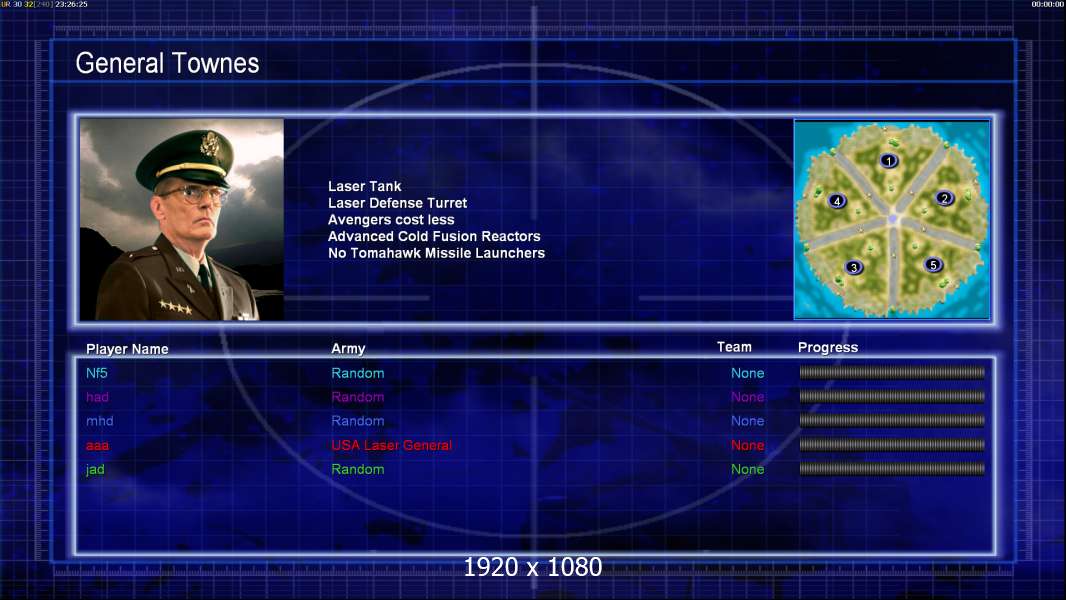Click Random army in Nf5 row
Viewport: 1066px width, 600px height.
358,373
